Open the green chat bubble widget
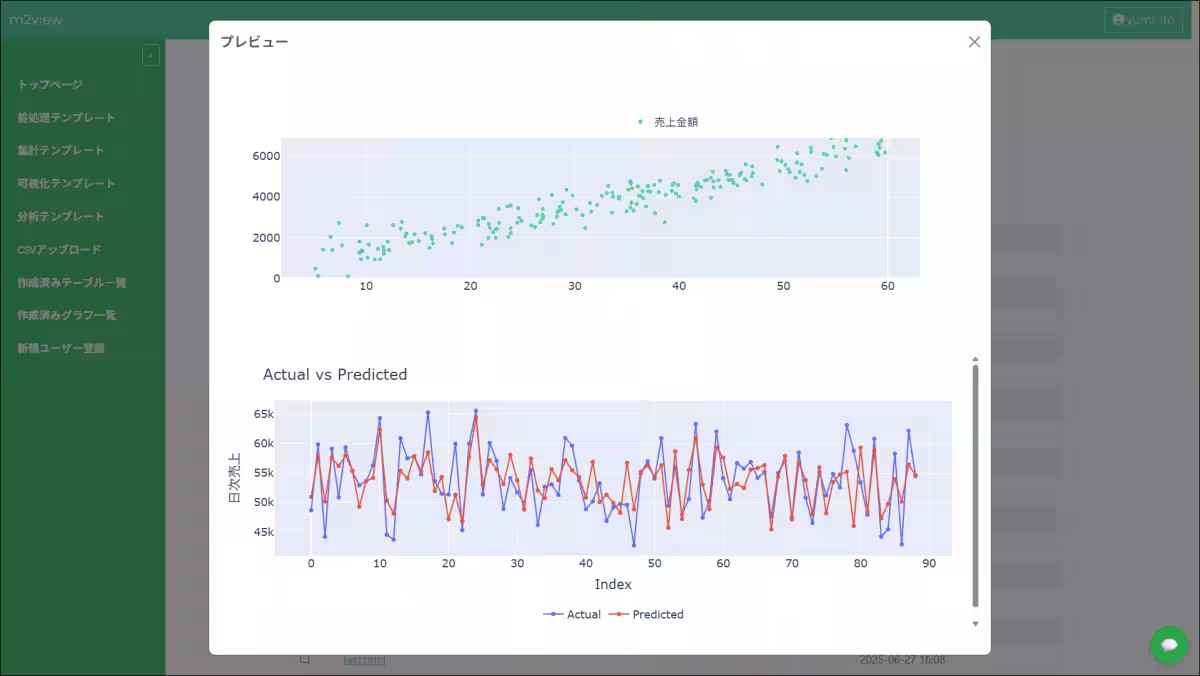Screen dimensions: 1200x676 [1168, 645]
